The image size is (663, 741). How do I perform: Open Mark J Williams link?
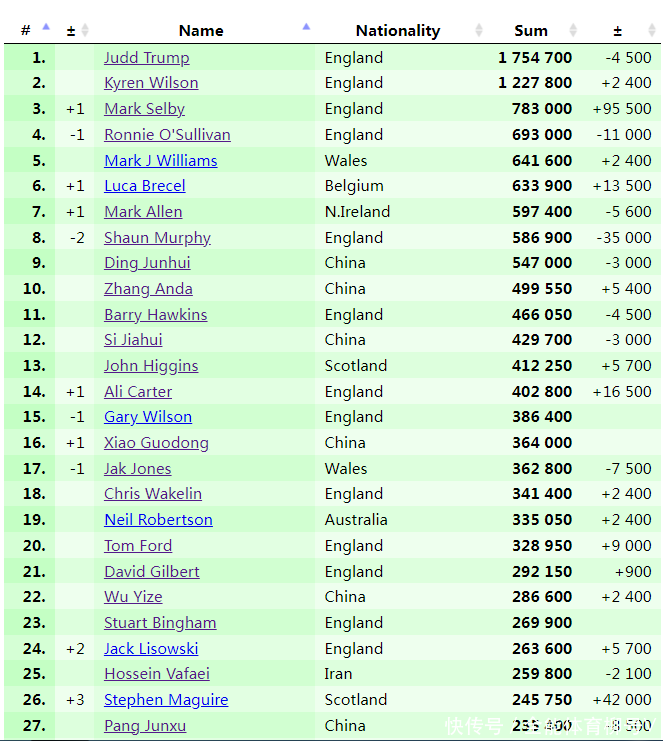[x=160, y=161]
